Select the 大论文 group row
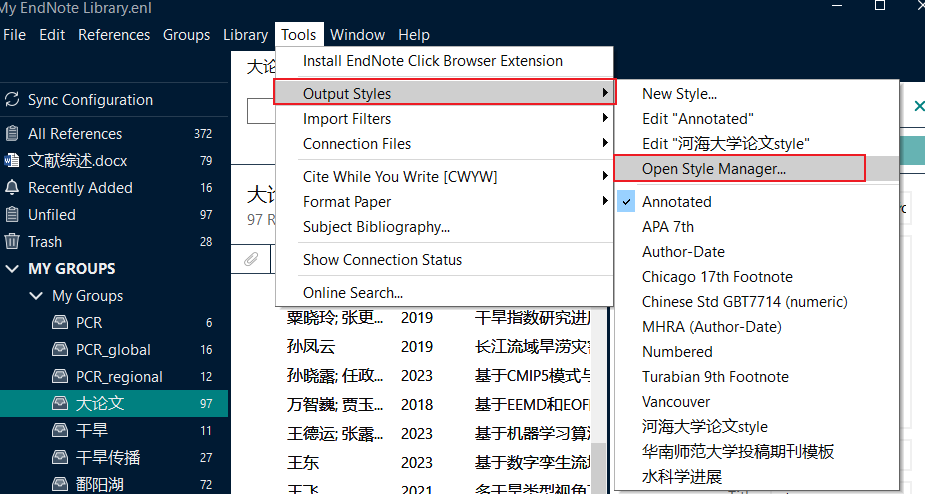The image size is (925, 494). click(x=114, y=403)
